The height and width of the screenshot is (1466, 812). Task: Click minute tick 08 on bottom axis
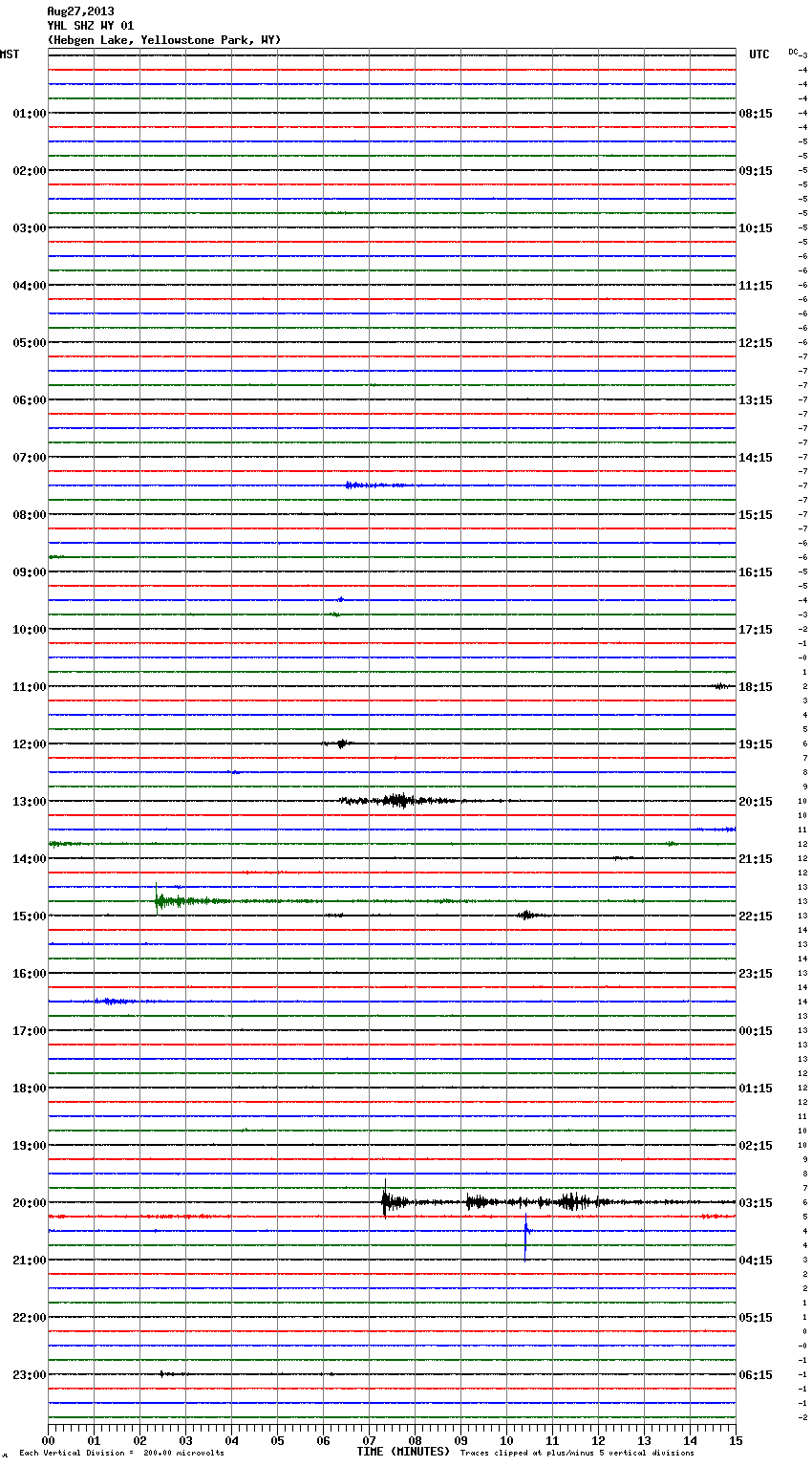(x=415, y=1439)
